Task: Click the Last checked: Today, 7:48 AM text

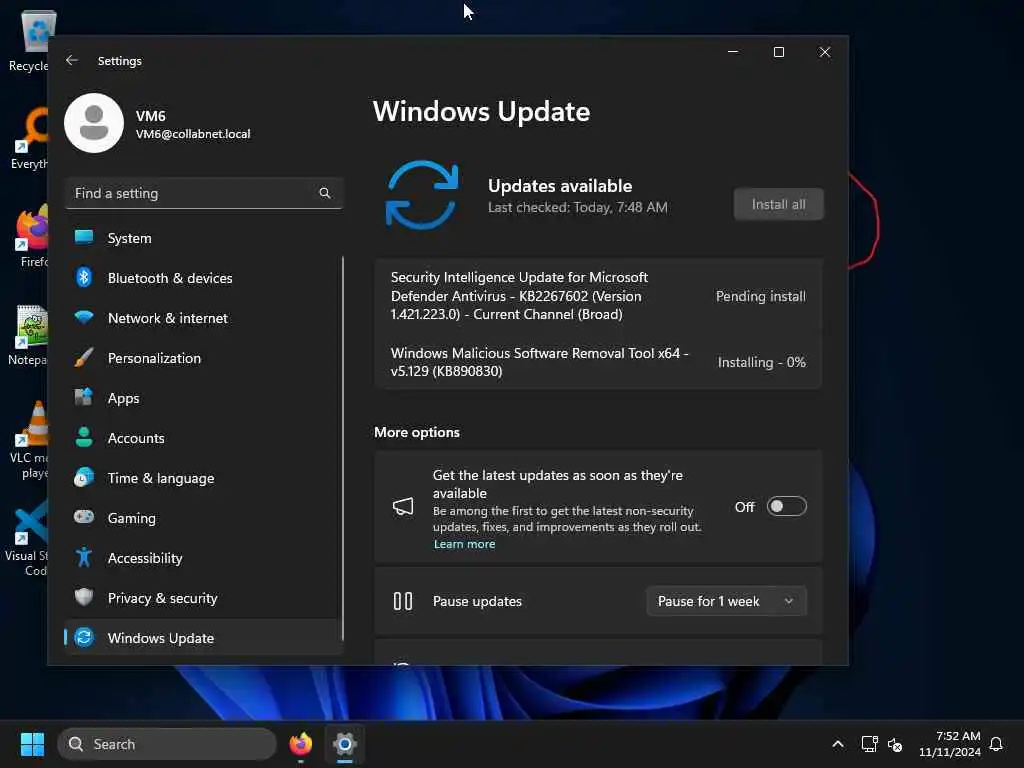Action: pyautogui.click(x=577, y=207)
